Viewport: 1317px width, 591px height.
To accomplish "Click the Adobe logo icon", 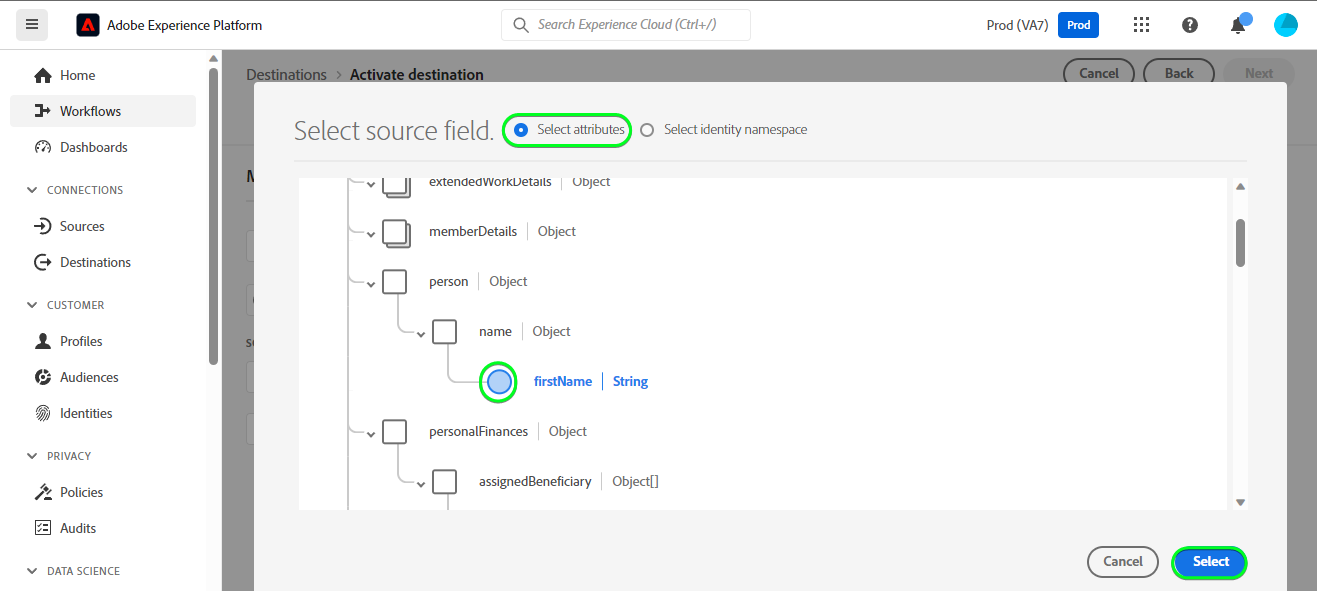I will coord(88,25).
